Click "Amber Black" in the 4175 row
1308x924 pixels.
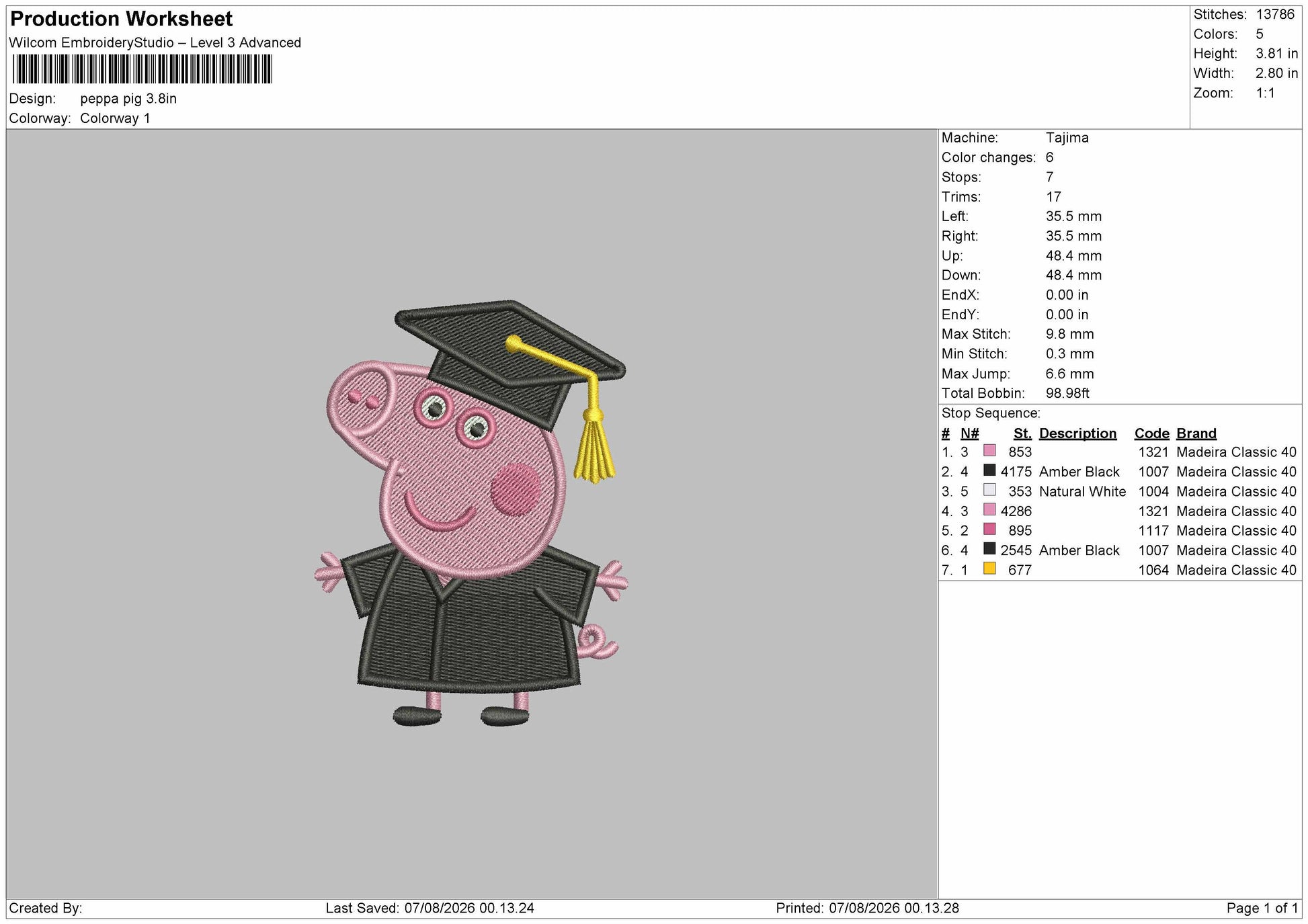[x=1079, y=472]
